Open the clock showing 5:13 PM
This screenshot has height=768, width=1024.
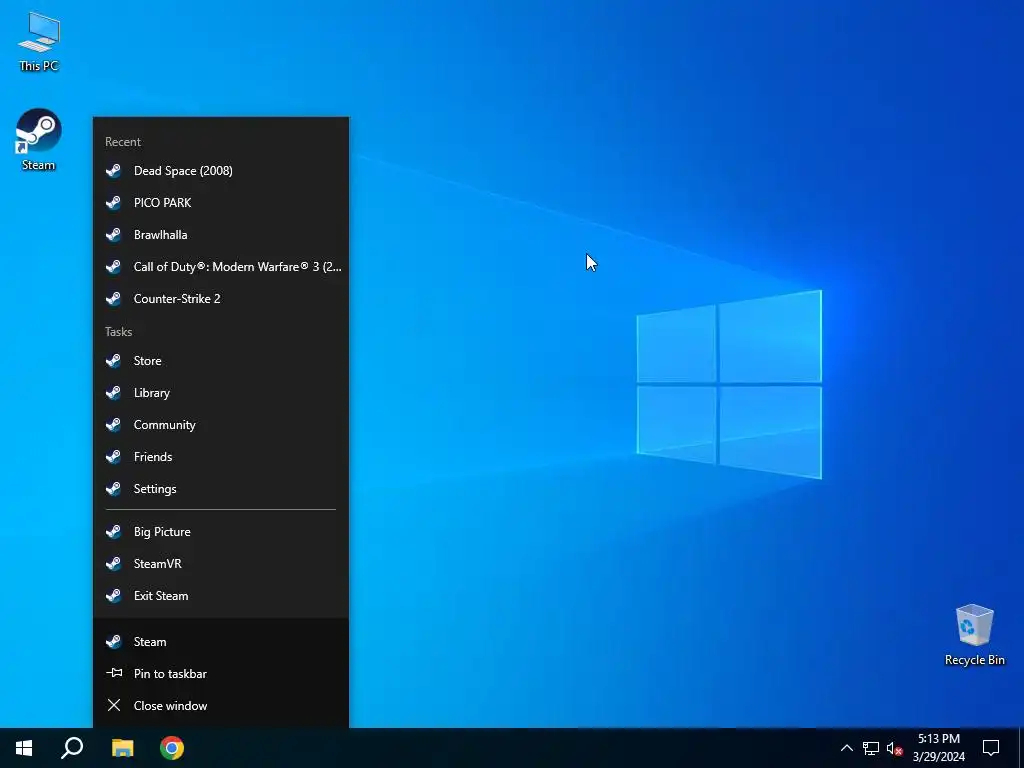938,748
